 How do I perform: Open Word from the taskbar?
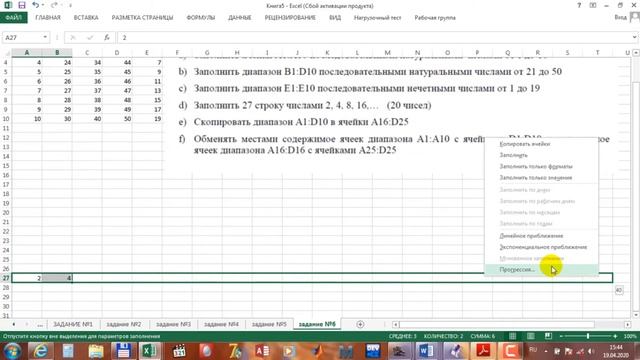click(426, 351)
